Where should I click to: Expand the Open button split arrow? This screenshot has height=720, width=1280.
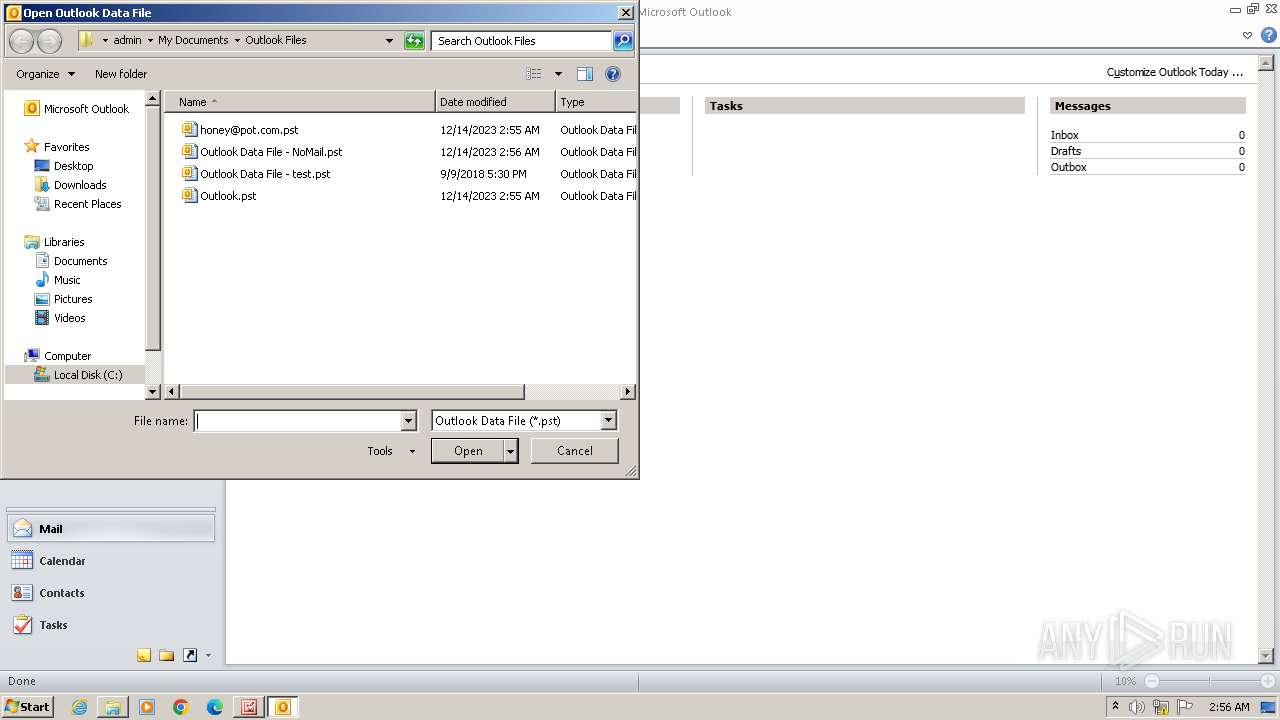pos(511,451)
